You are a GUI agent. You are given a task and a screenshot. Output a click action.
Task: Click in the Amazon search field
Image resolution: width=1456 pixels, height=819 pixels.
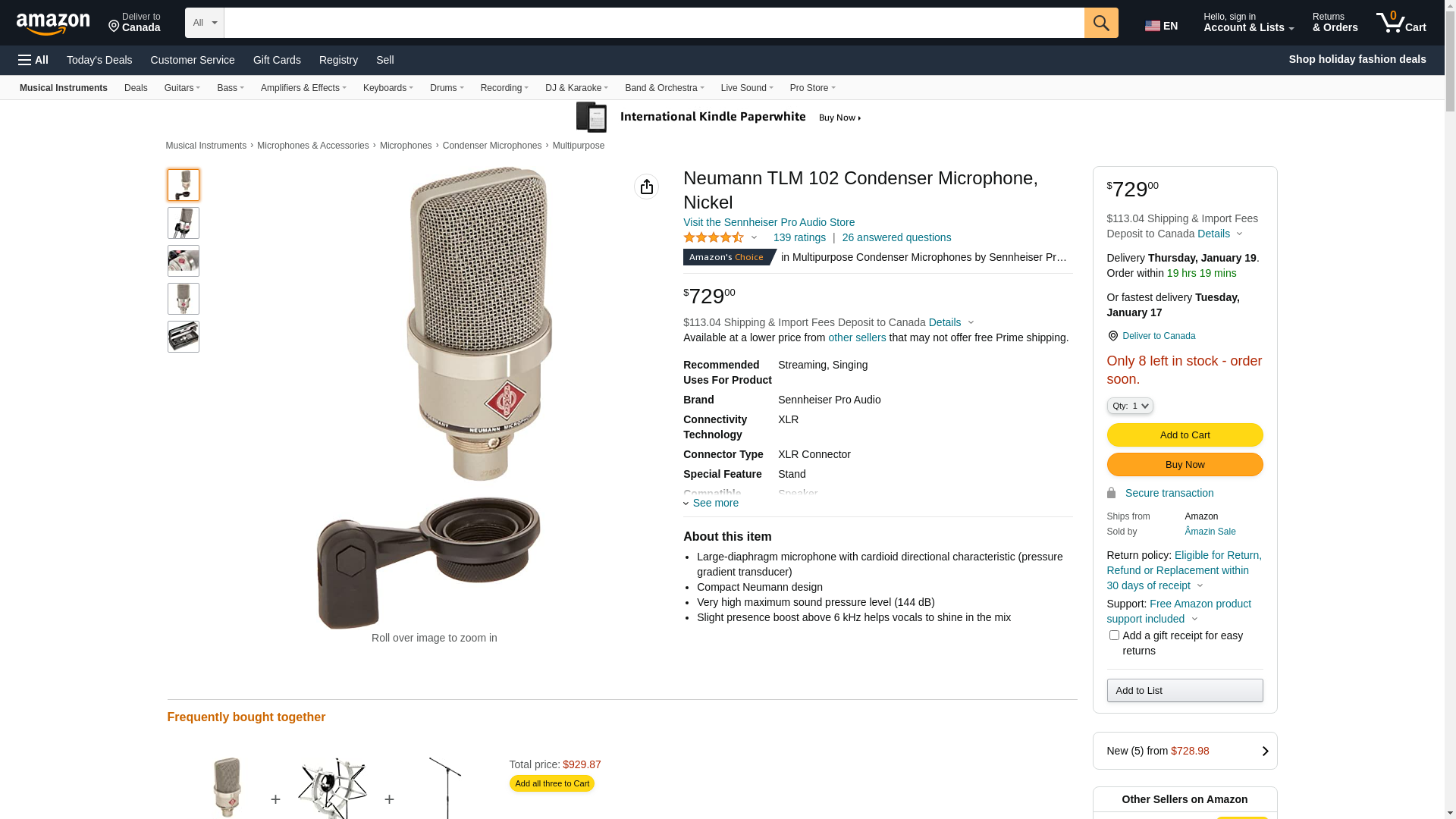pos(652,23)
